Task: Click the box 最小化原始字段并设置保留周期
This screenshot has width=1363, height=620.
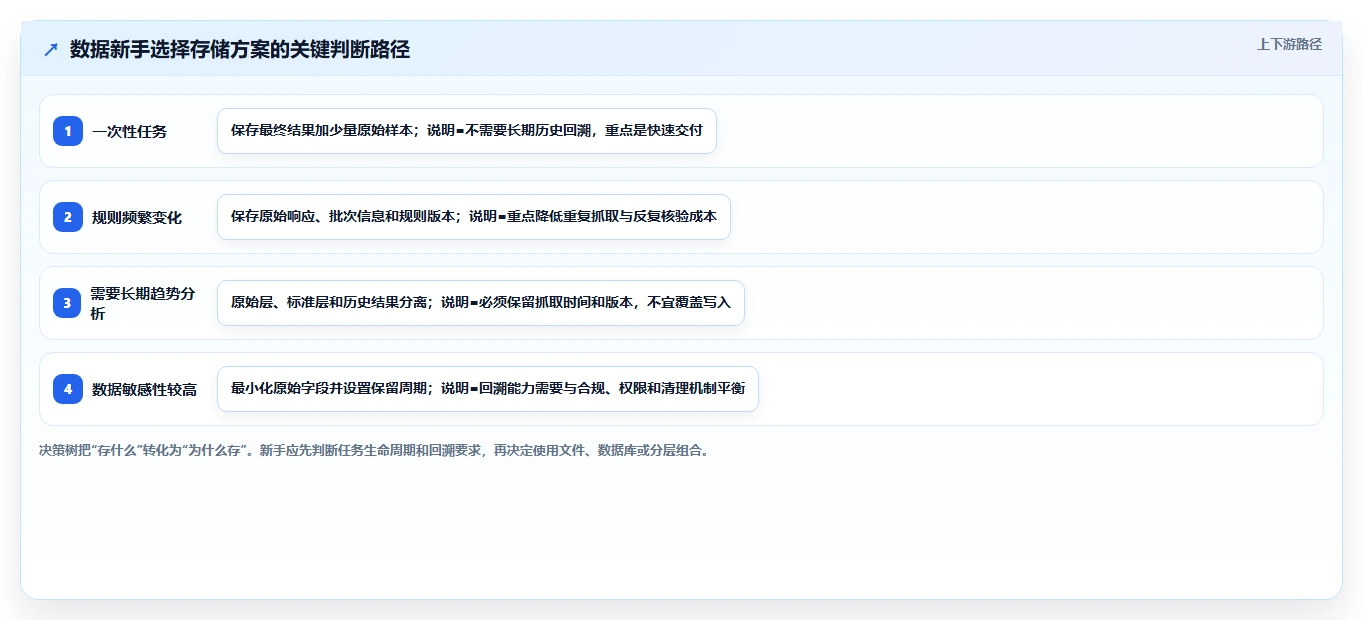Action: [488, 389]
